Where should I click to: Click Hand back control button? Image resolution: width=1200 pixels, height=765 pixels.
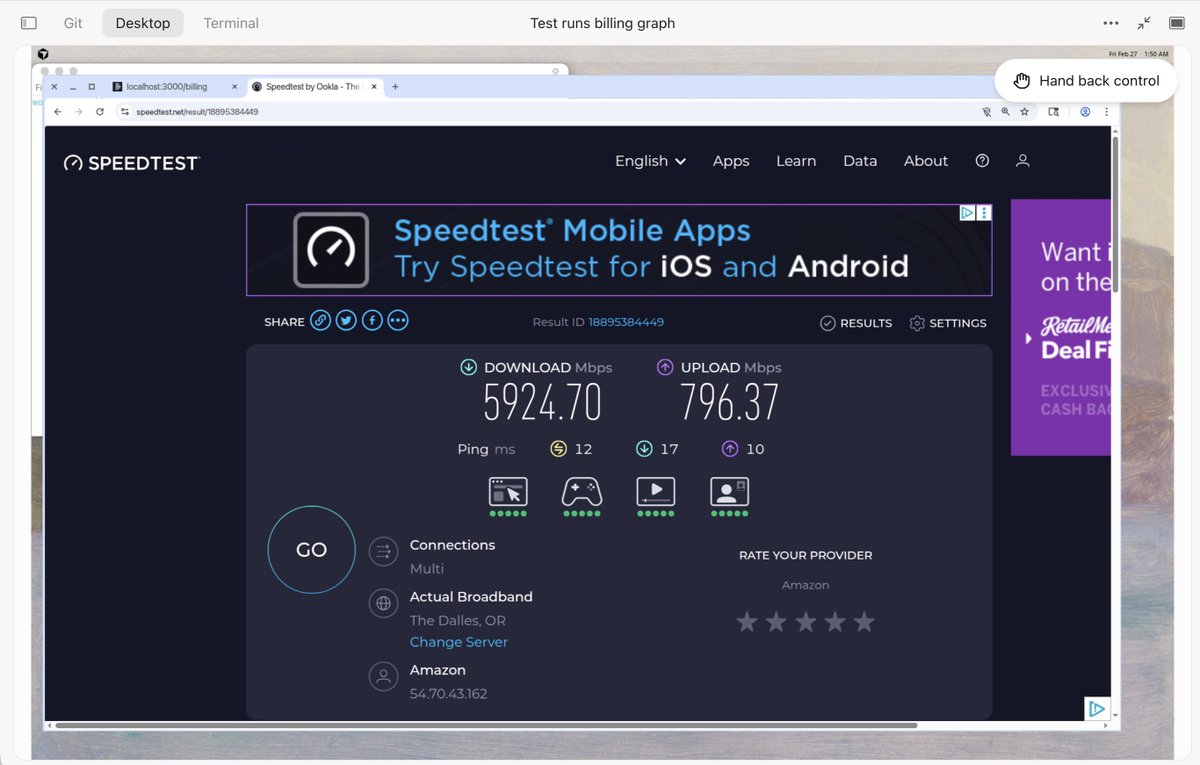(x=1086, y=81)
